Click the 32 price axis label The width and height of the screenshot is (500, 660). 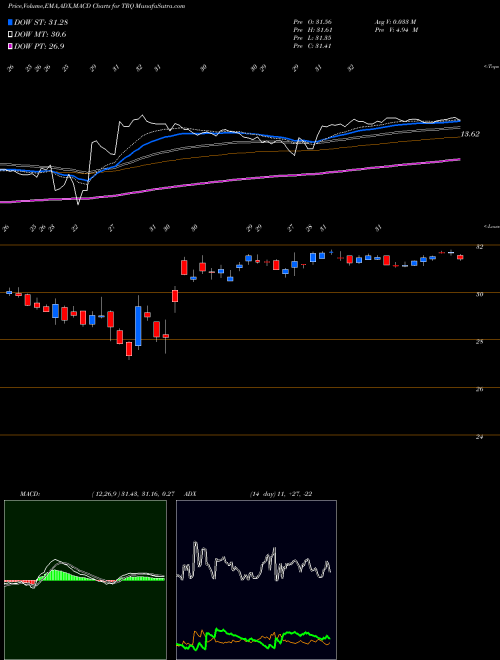(479, 247)
